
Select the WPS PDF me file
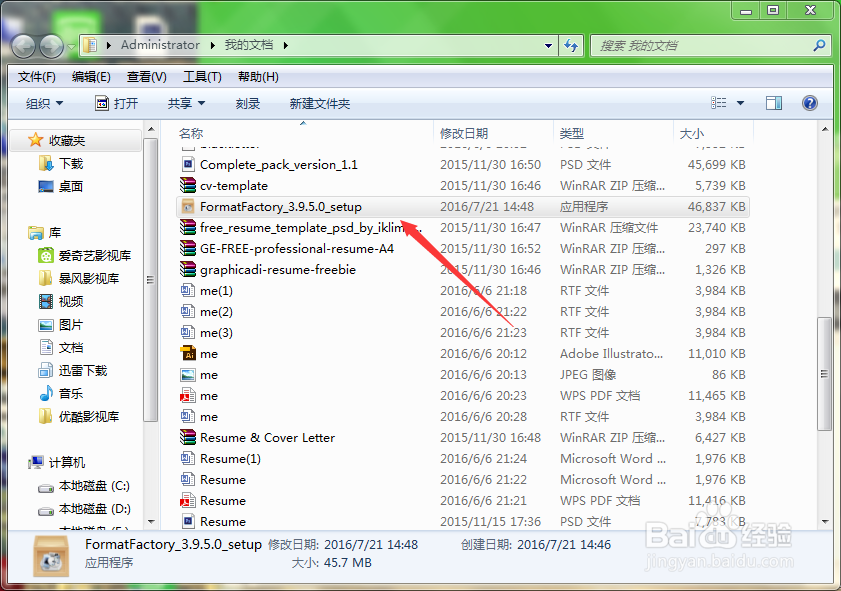[x=462, y=395]
